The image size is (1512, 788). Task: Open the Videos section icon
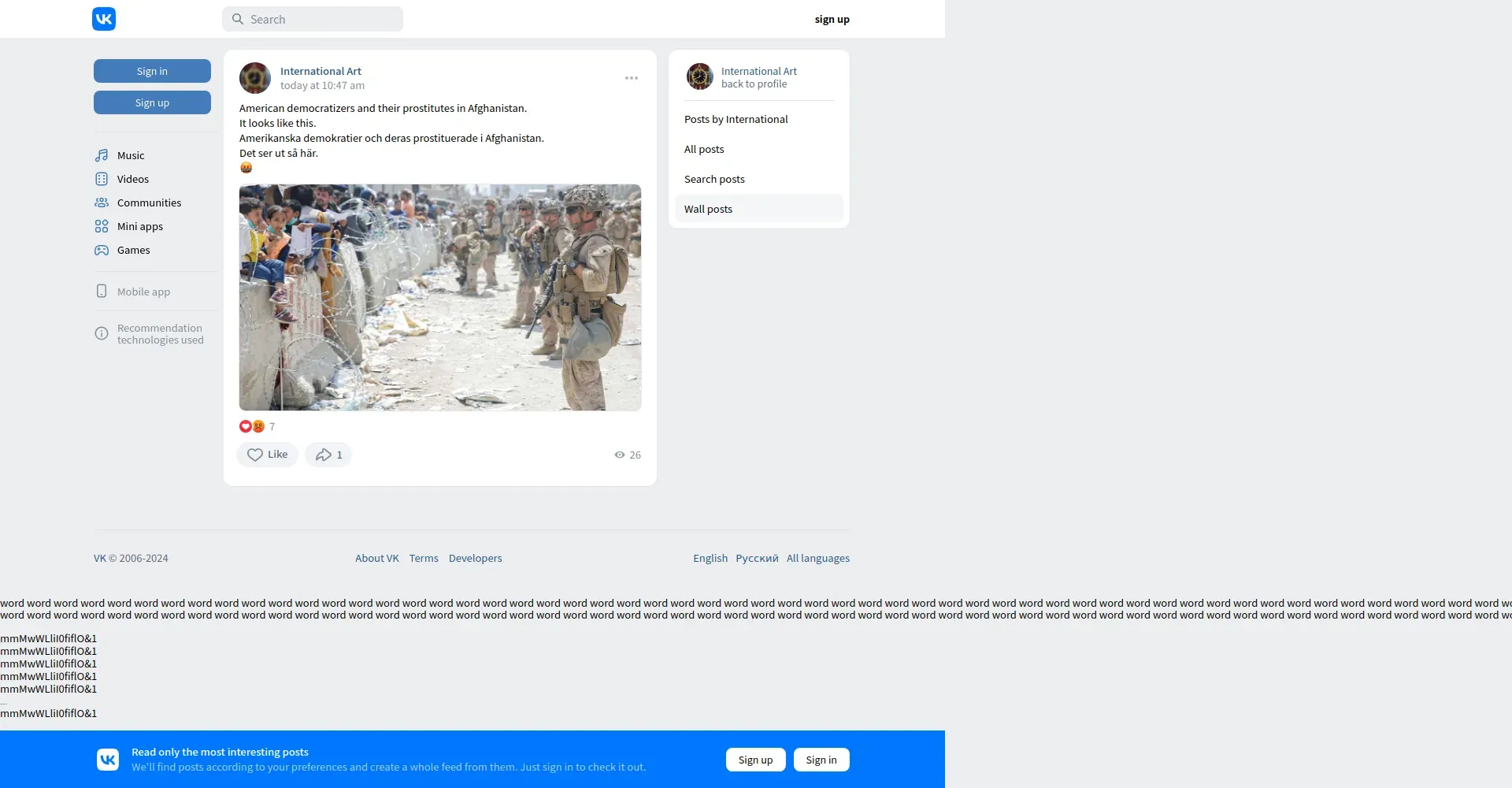coord(102,179)
